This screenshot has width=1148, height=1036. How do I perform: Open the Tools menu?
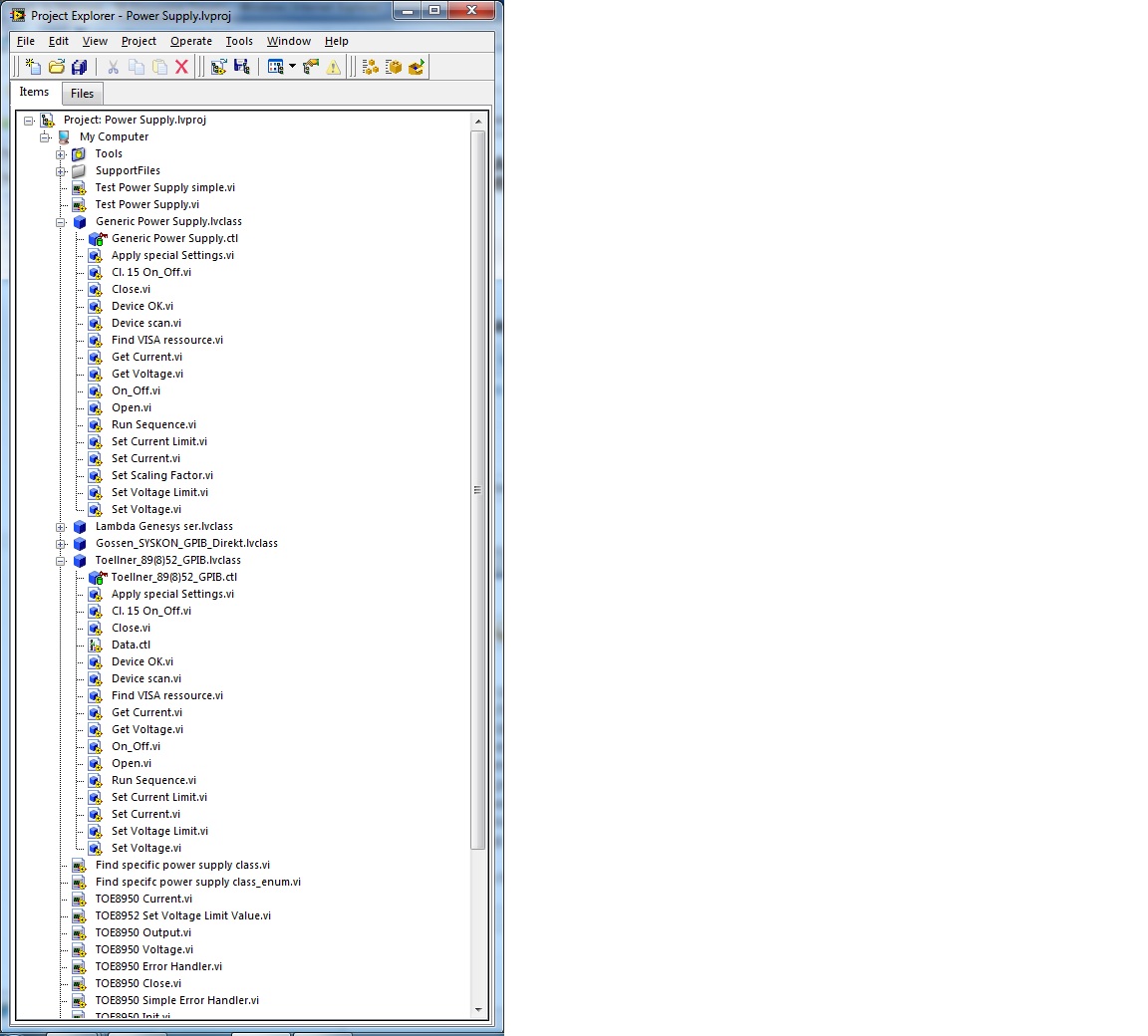239,41
